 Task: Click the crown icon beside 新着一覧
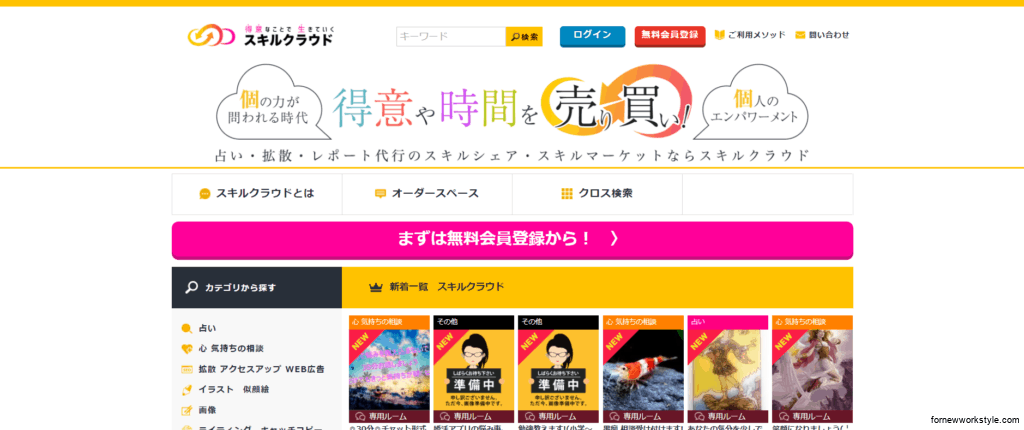pos(376,287)
